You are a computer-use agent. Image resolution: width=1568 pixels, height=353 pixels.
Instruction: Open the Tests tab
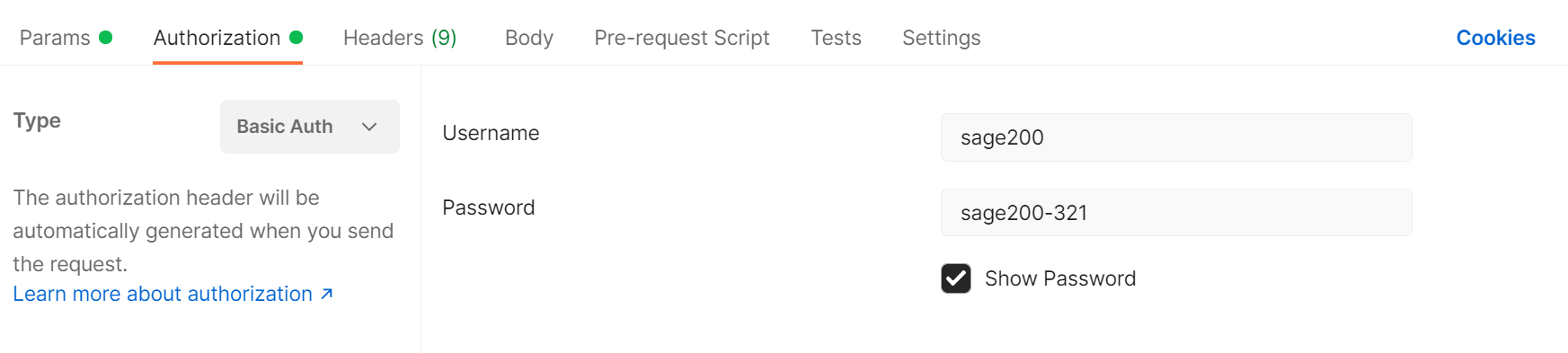[836, 38]
